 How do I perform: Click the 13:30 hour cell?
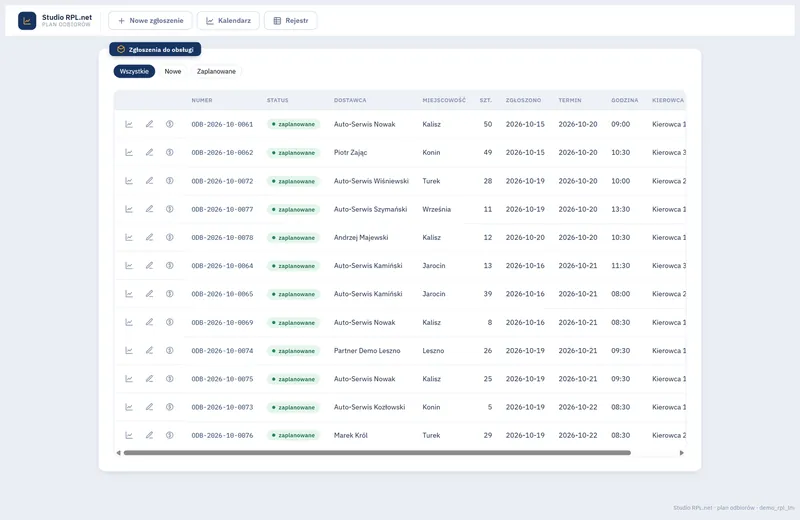pos(620,209)
